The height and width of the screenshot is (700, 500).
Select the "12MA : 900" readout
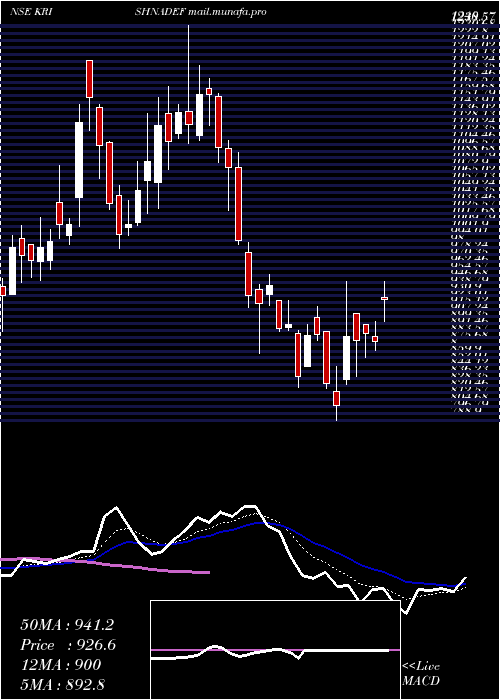61,665
